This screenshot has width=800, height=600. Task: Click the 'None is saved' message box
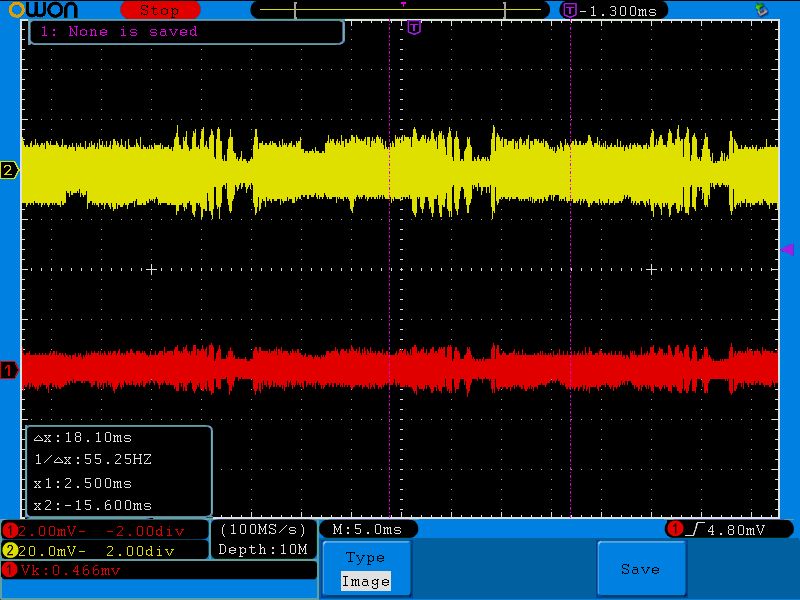click(187, 32)
